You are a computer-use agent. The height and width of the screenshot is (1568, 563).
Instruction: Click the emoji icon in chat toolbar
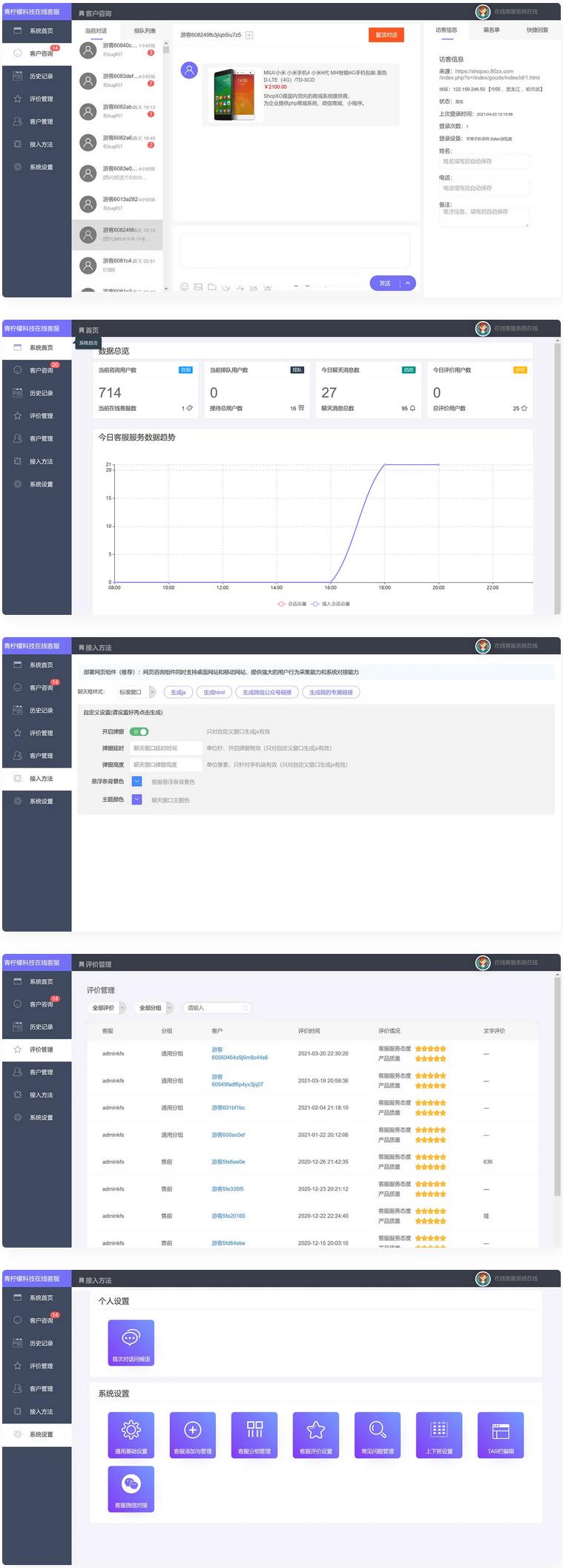coord(184,287)
